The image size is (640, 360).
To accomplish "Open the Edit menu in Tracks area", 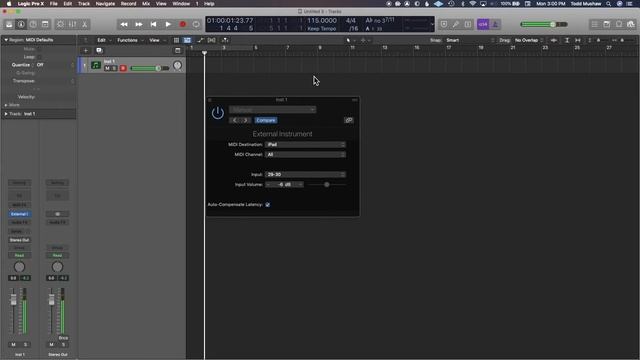I will click(104, 40).
